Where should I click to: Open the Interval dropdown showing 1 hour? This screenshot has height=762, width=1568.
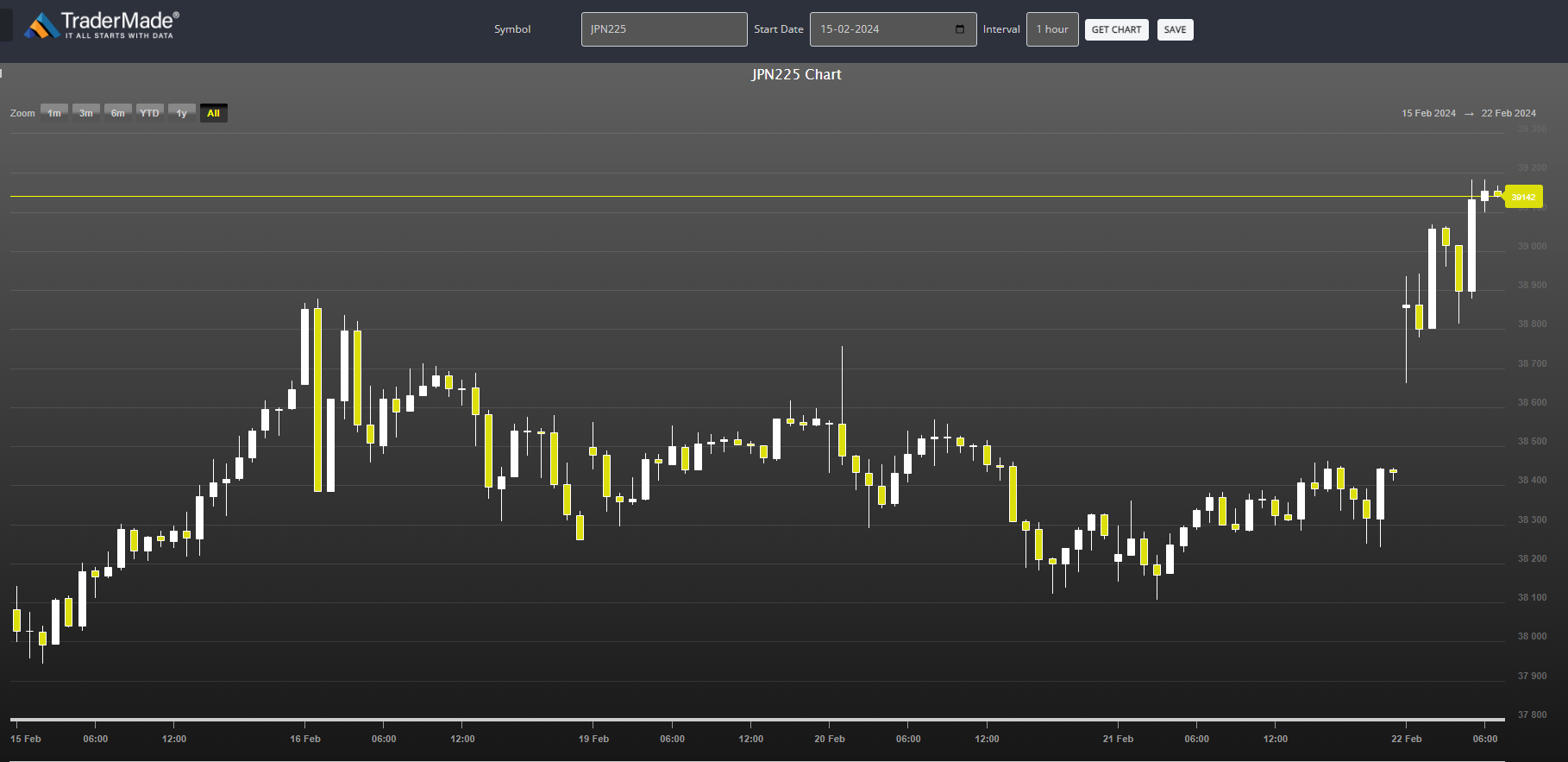[1052, 29]
